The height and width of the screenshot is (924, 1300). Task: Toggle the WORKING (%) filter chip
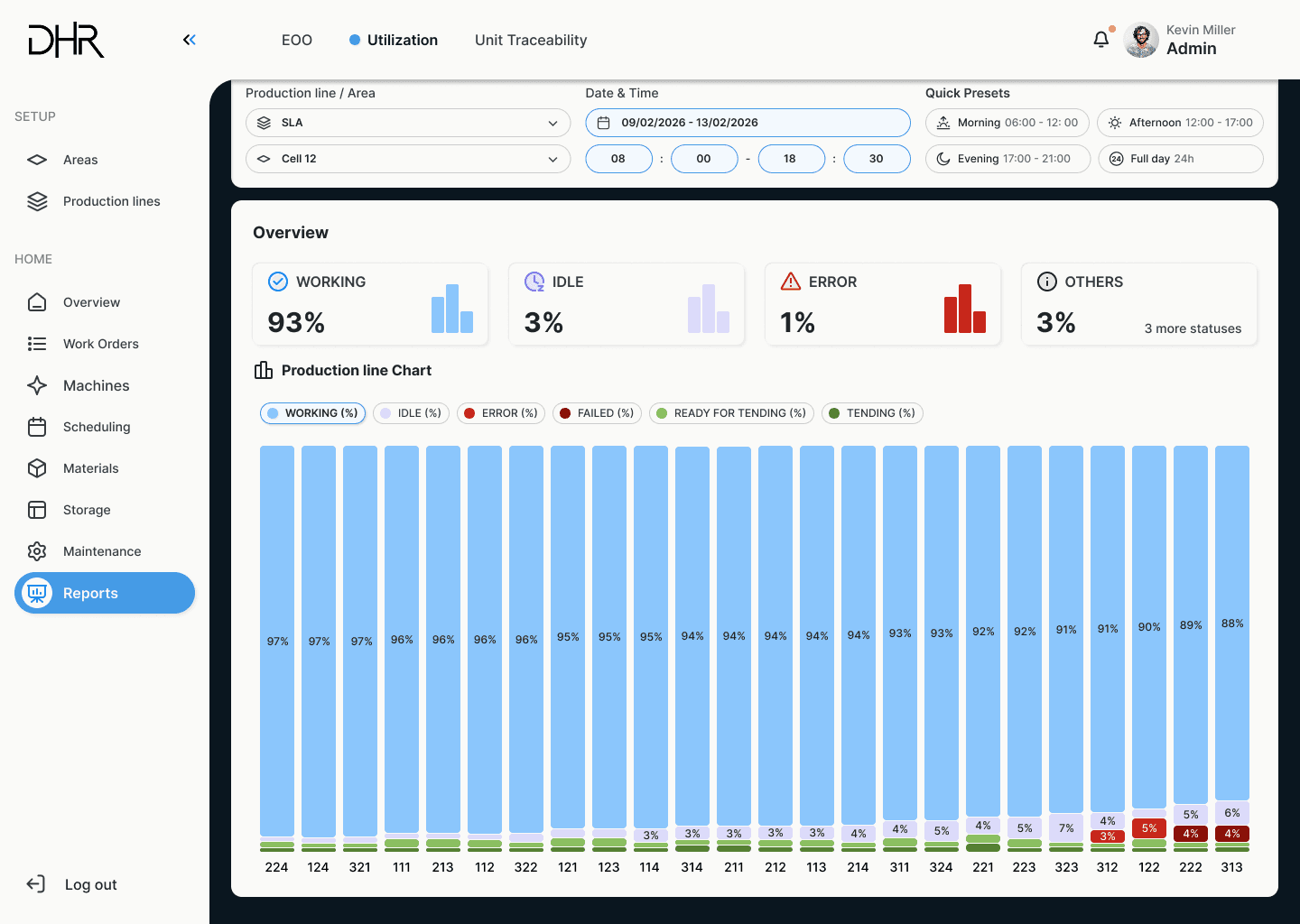pos(312,412)
